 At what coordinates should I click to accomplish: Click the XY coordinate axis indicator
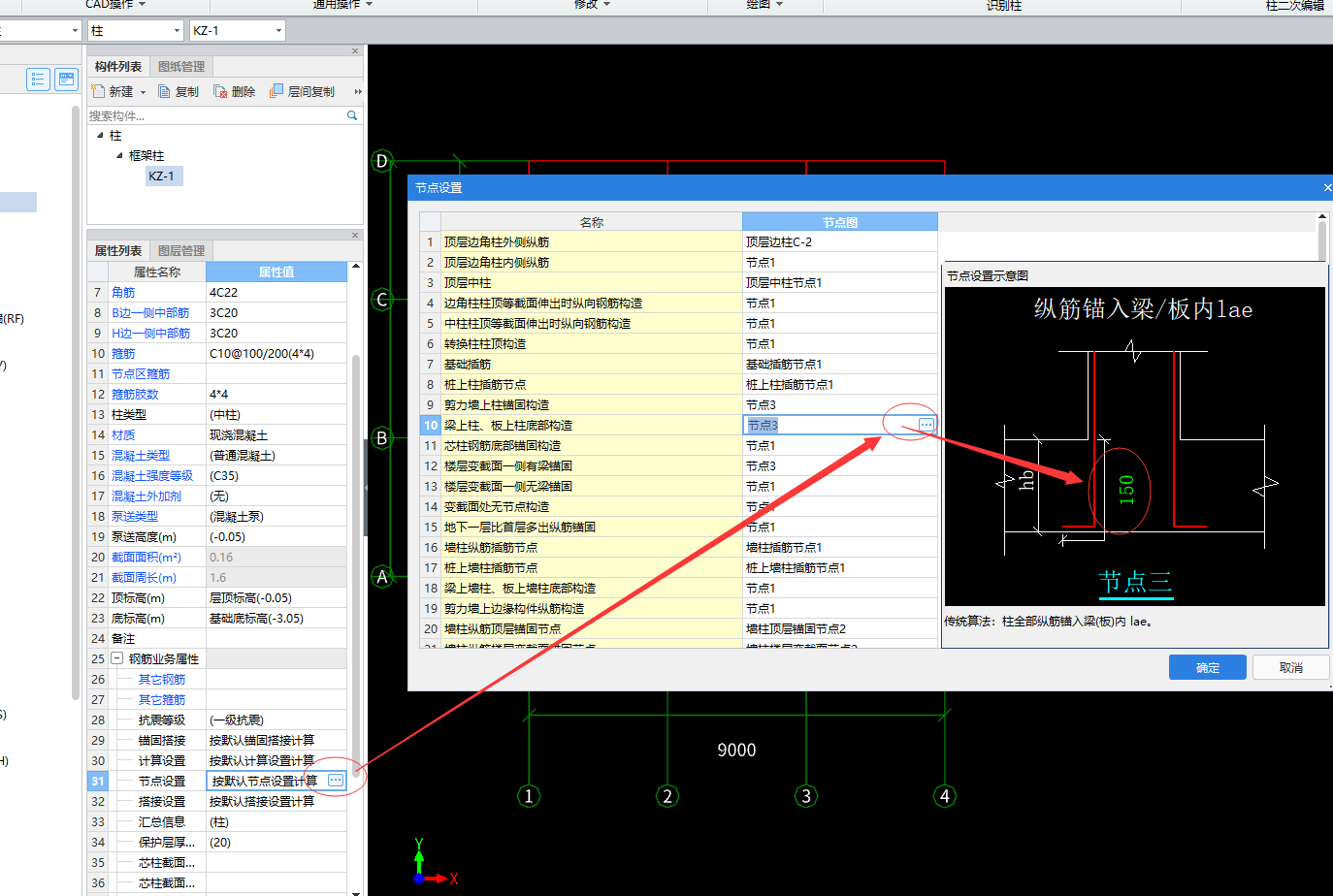435,862
